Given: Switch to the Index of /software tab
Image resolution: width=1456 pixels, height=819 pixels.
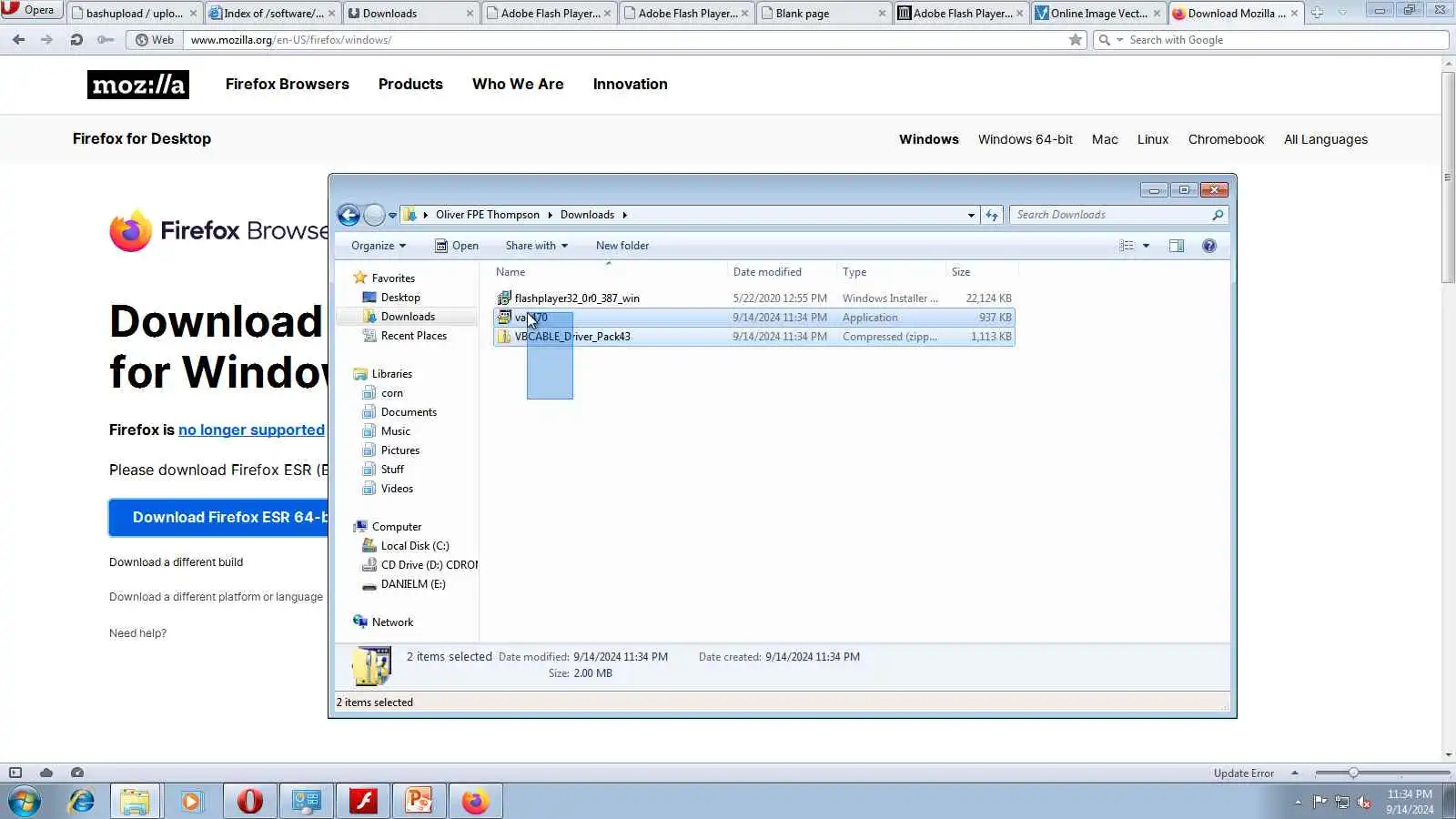Looking at the screenshot, I should point(272,13).
